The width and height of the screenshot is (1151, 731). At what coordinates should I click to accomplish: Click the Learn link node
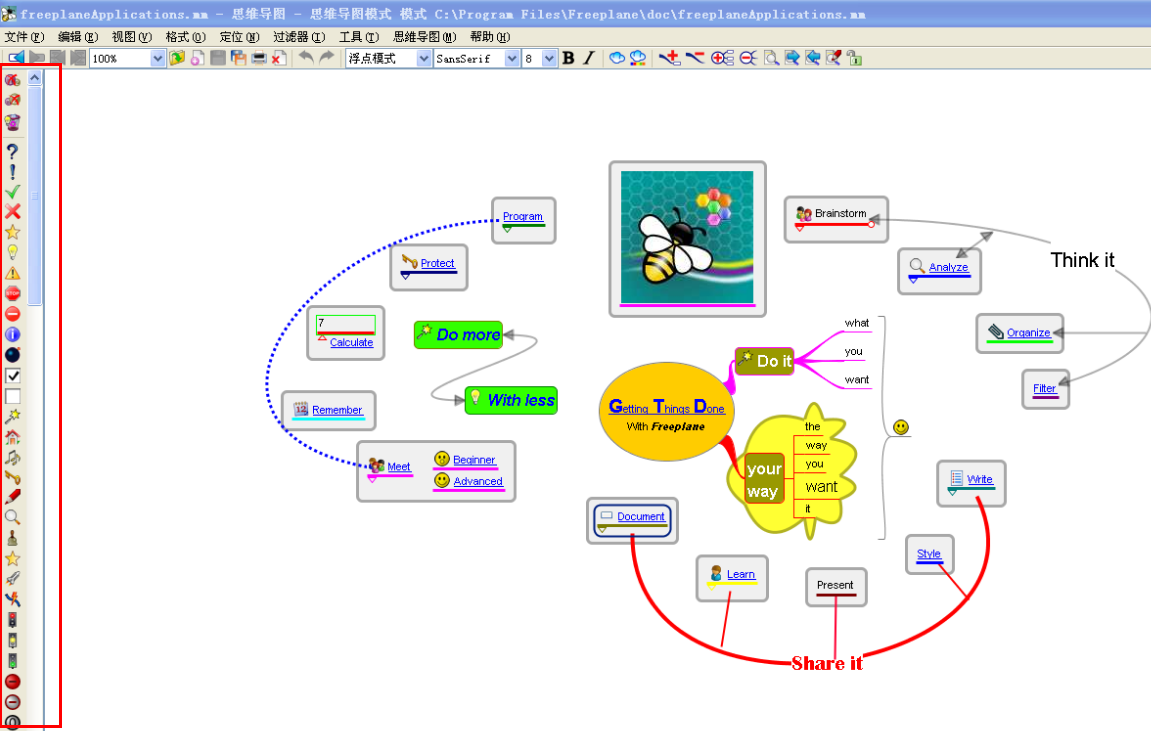click(741, 574)
